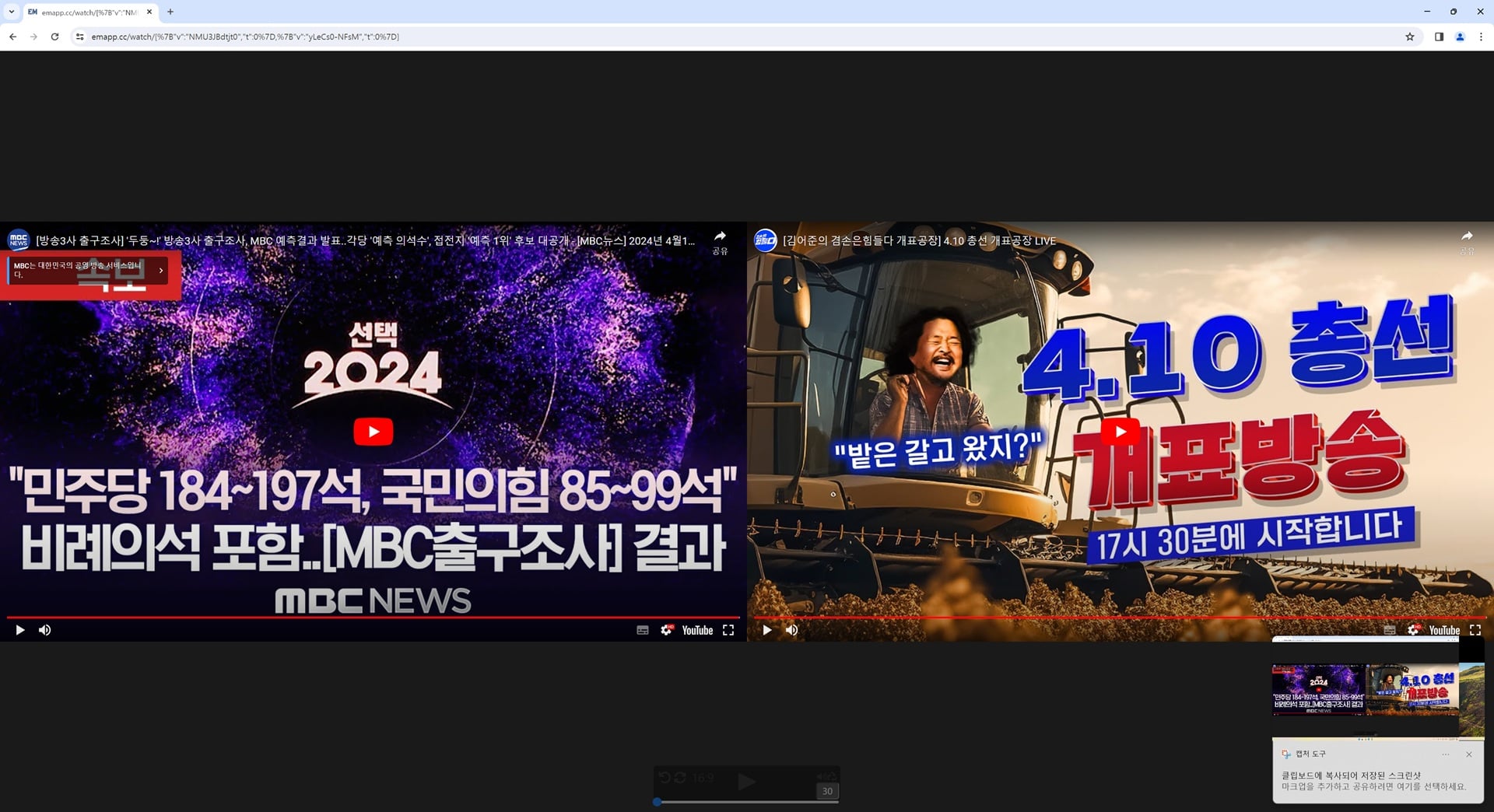This screenshot has width=1494, height=812.
Task: Click the emapp global play button
Action: 745,781
